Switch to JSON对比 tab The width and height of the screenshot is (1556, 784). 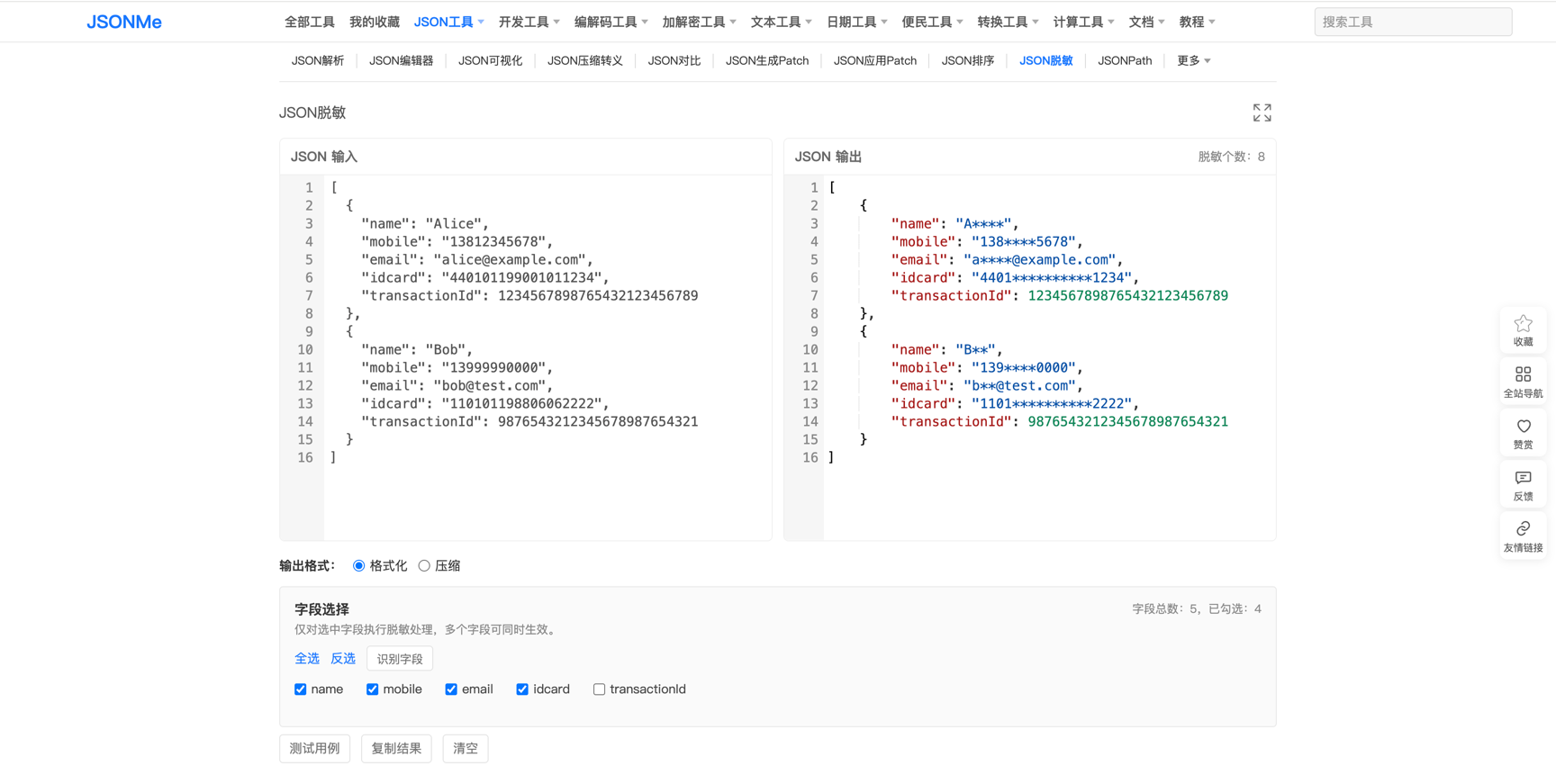click(x=674, y=61)
